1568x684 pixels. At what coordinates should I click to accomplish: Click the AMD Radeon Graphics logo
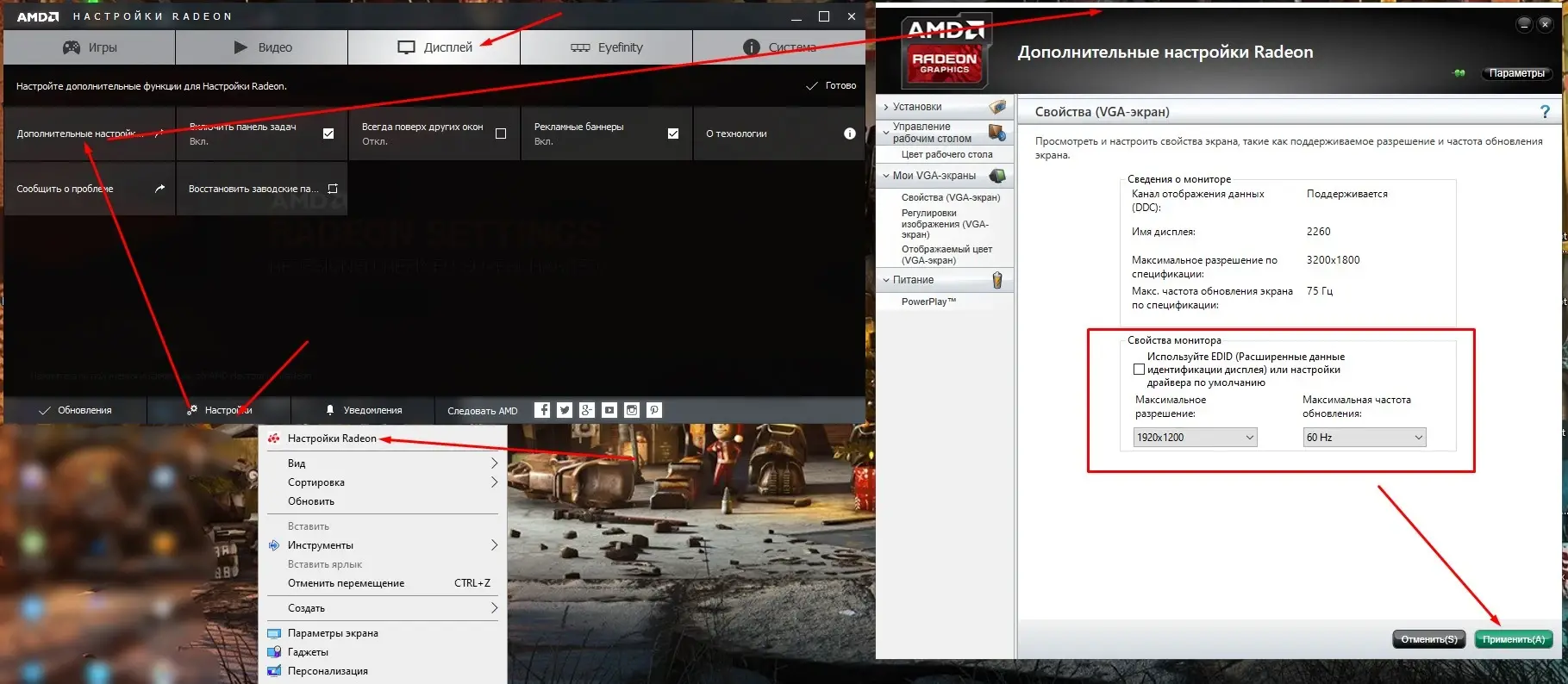pos(946,50)
